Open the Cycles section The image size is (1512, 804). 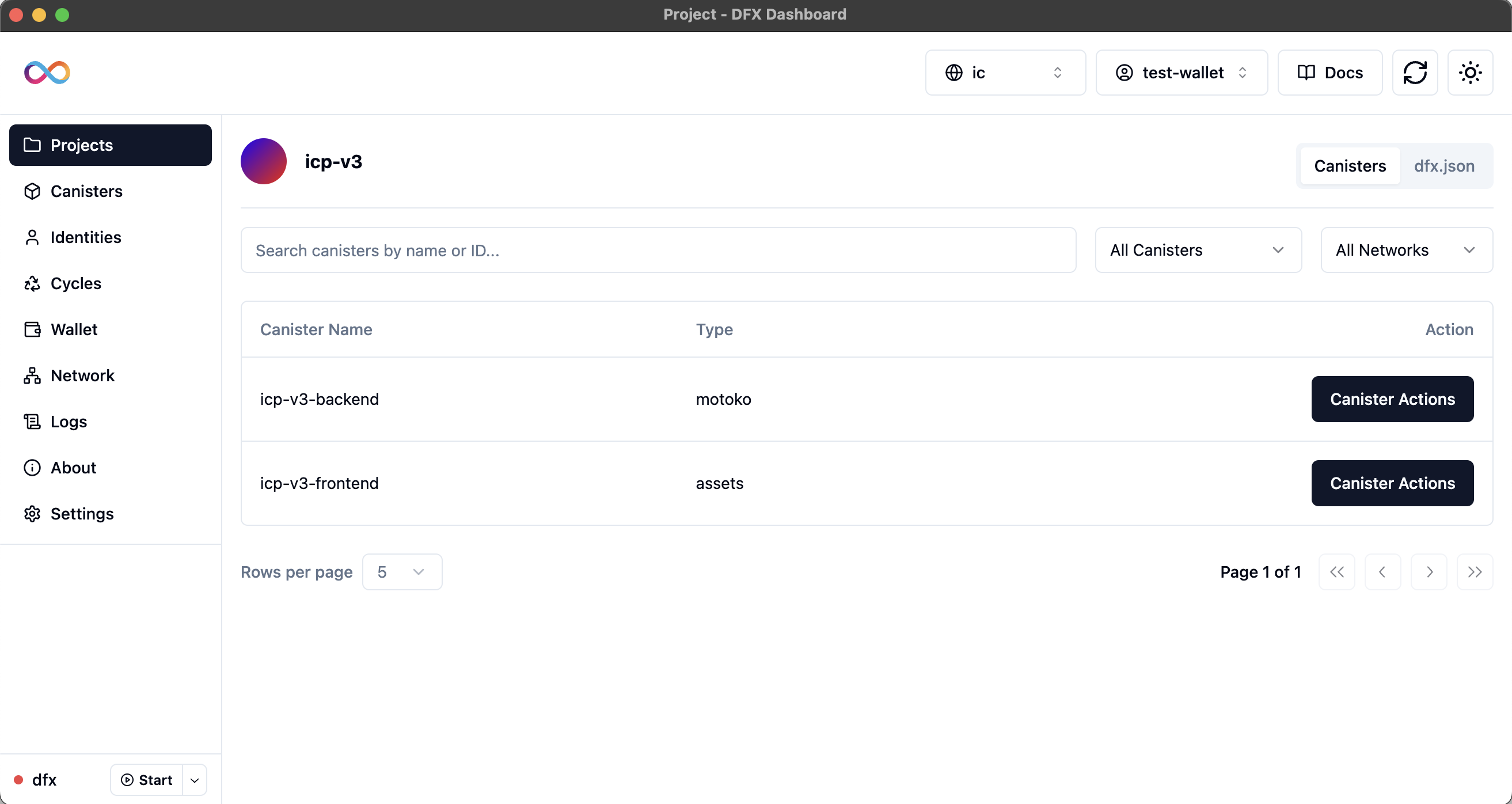(x=76, y=283)
